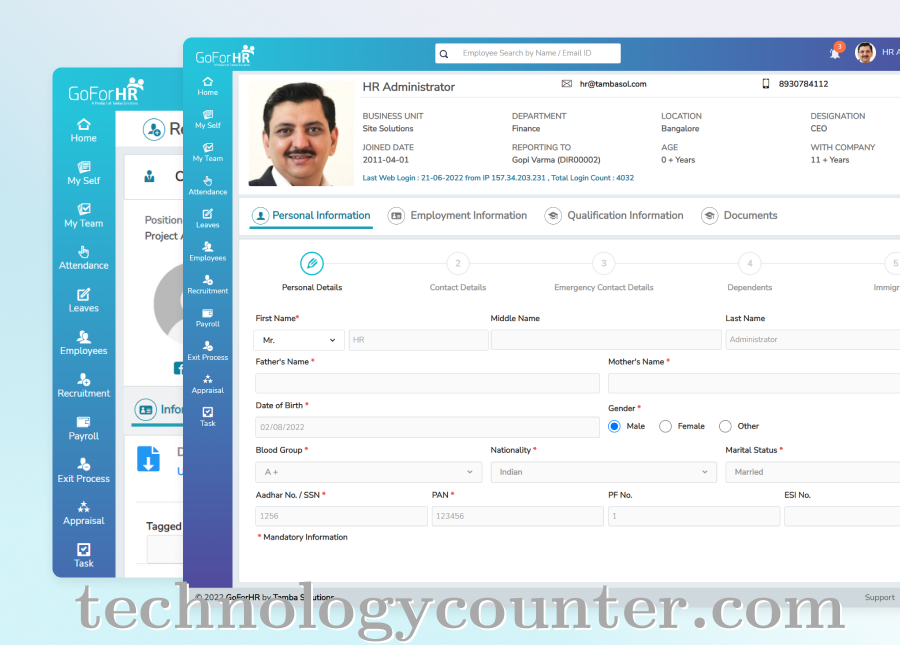
Task: Click the Middle Name input field
Action: pyautogui.click(x=606, y=340)
